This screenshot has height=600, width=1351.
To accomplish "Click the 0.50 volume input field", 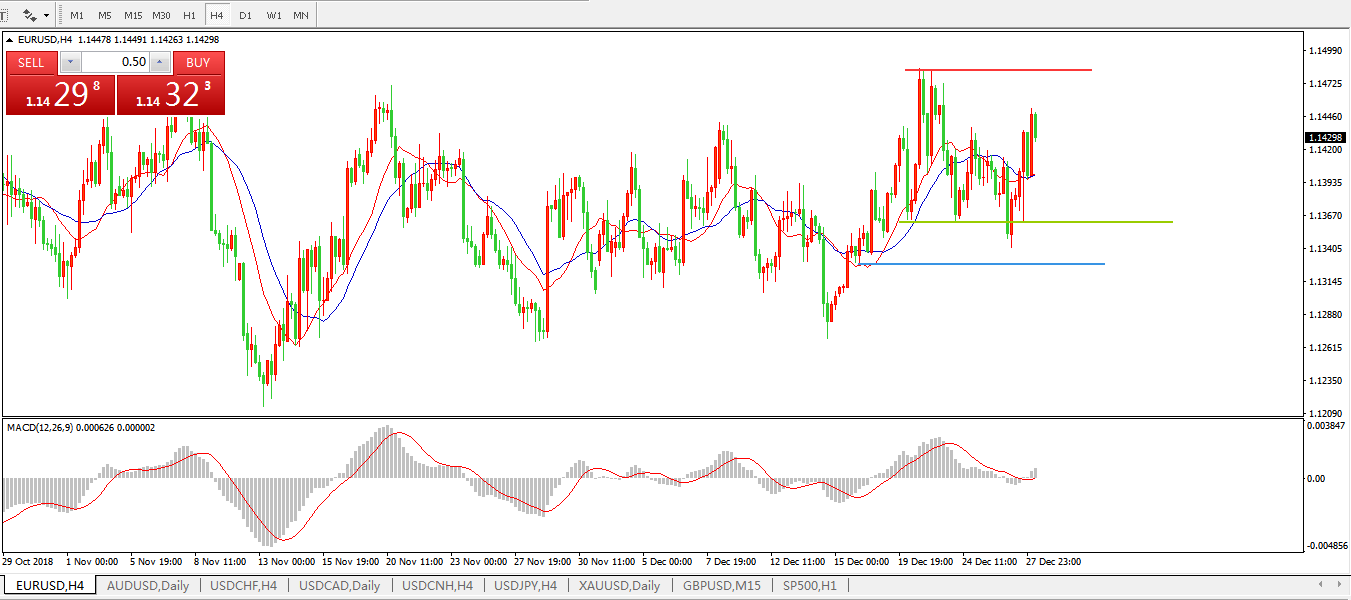I will pyautogui.click(x=115, y=62).
